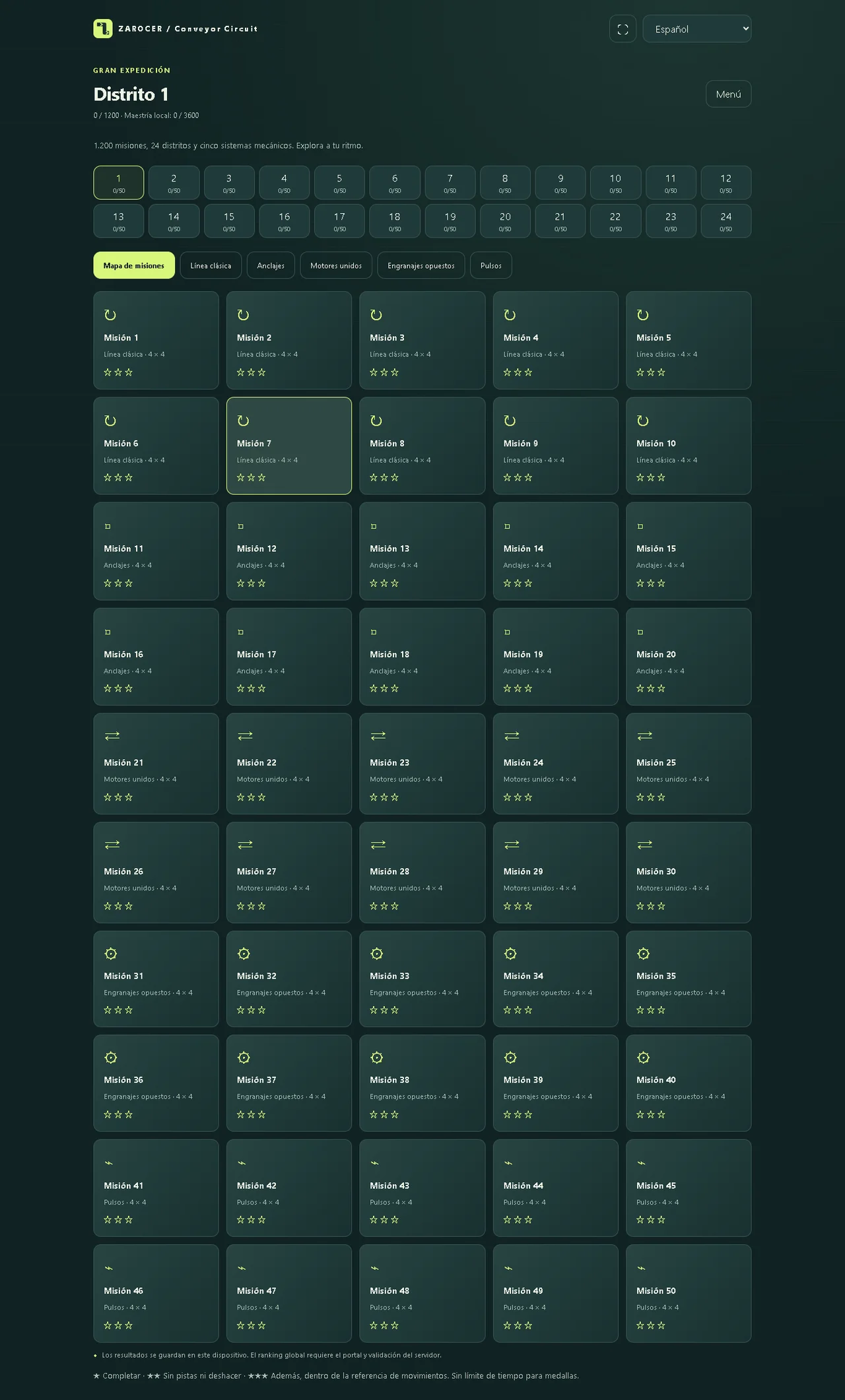Screen dimensions: 845x1400
Task: Click the Menú button
Action: (x=728, y=94)
